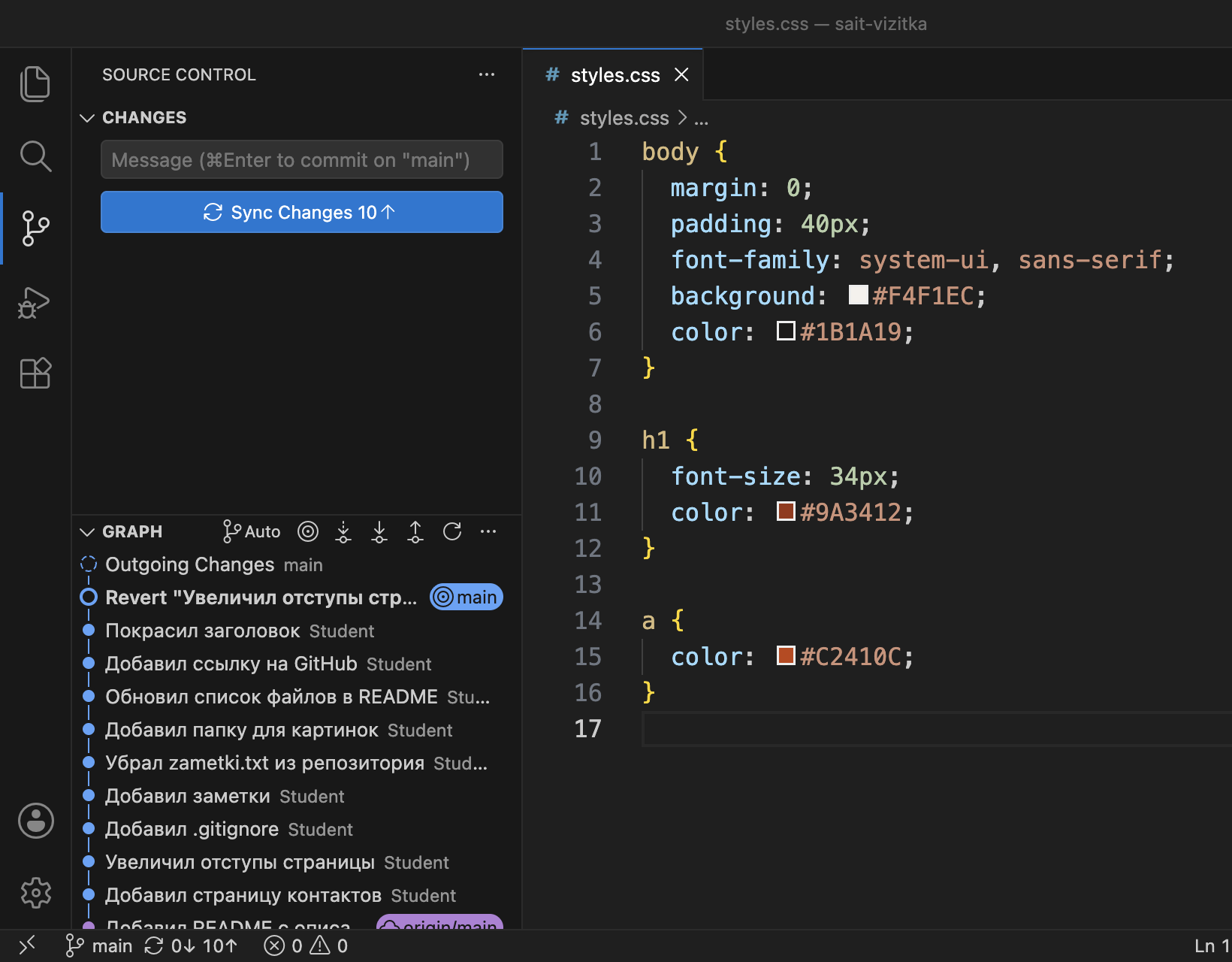
Task: Open the Auto branch filter in Graph
Action: point(252,531)
